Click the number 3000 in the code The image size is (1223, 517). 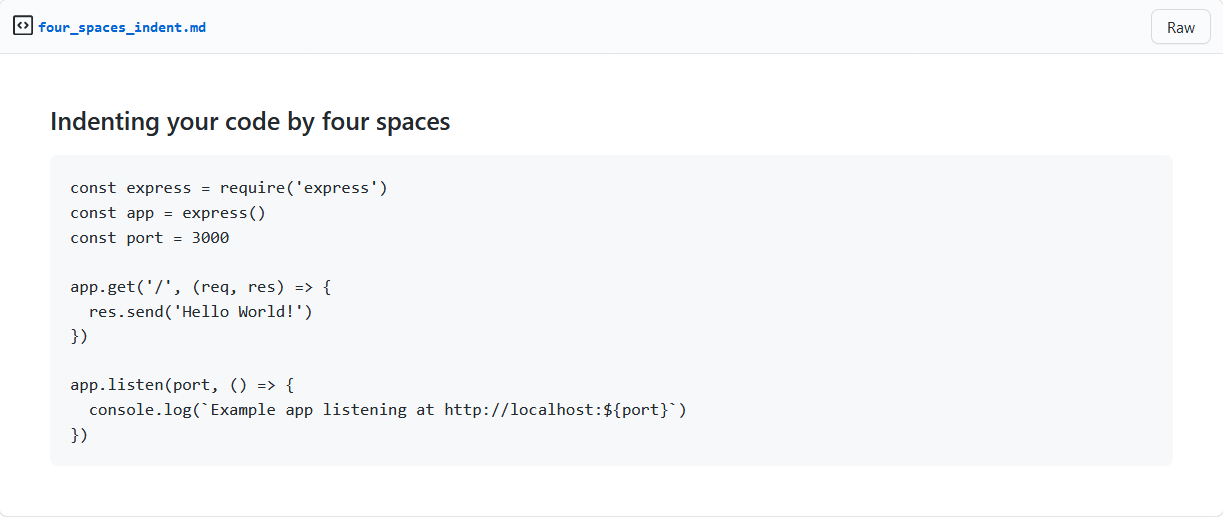click(x=210, y=238)
